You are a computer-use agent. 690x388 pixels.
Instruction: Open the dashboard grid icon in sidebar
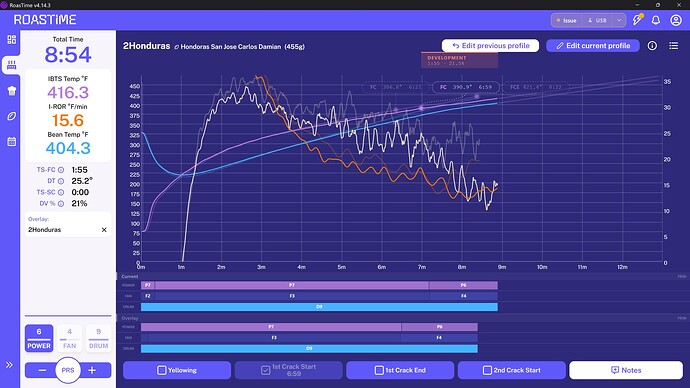(x=11, y=40)
